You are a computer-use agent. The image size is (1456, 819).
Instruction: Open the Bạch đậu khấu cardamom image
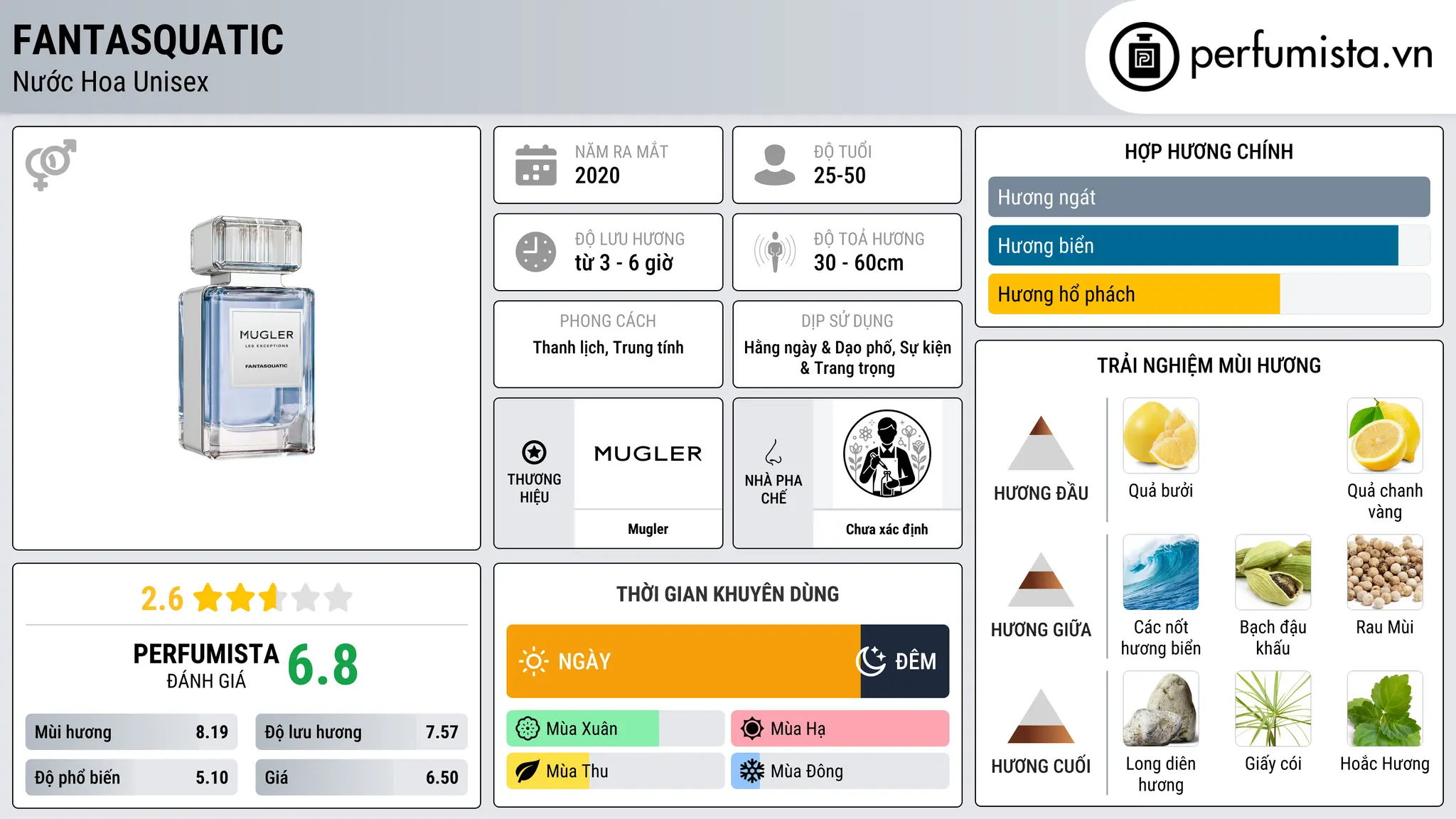[1273, 572]
